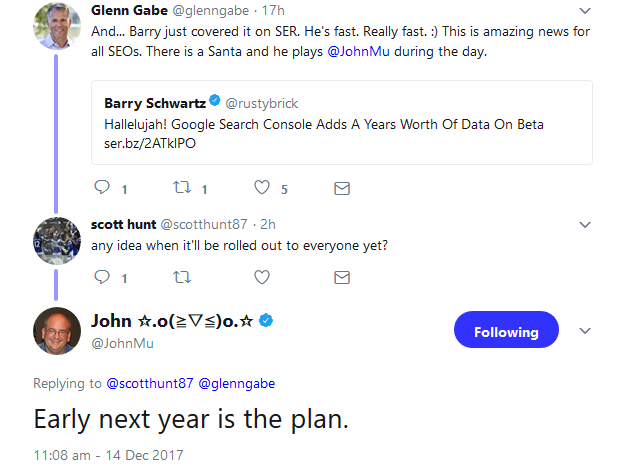Open John's tweet more-options chevron
The image size is (627, 469).
586,331
